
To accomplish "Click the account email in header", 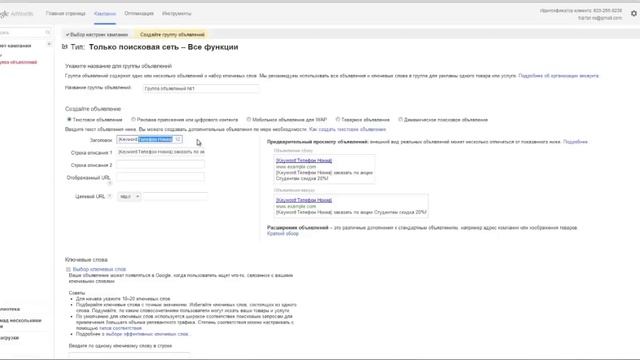I will pyautogui.click(x=600, y=18).
